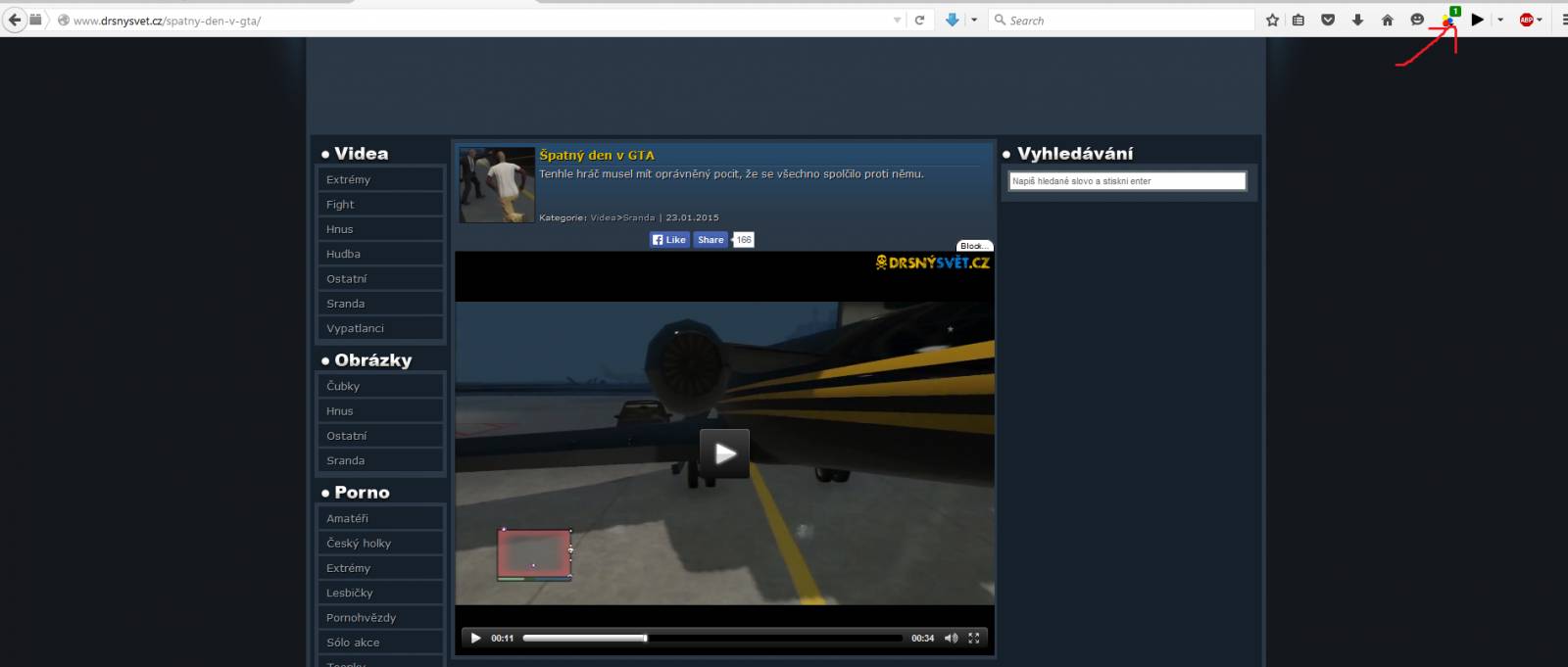Reload the page with the refresh icon

click(x=919, y=20)
